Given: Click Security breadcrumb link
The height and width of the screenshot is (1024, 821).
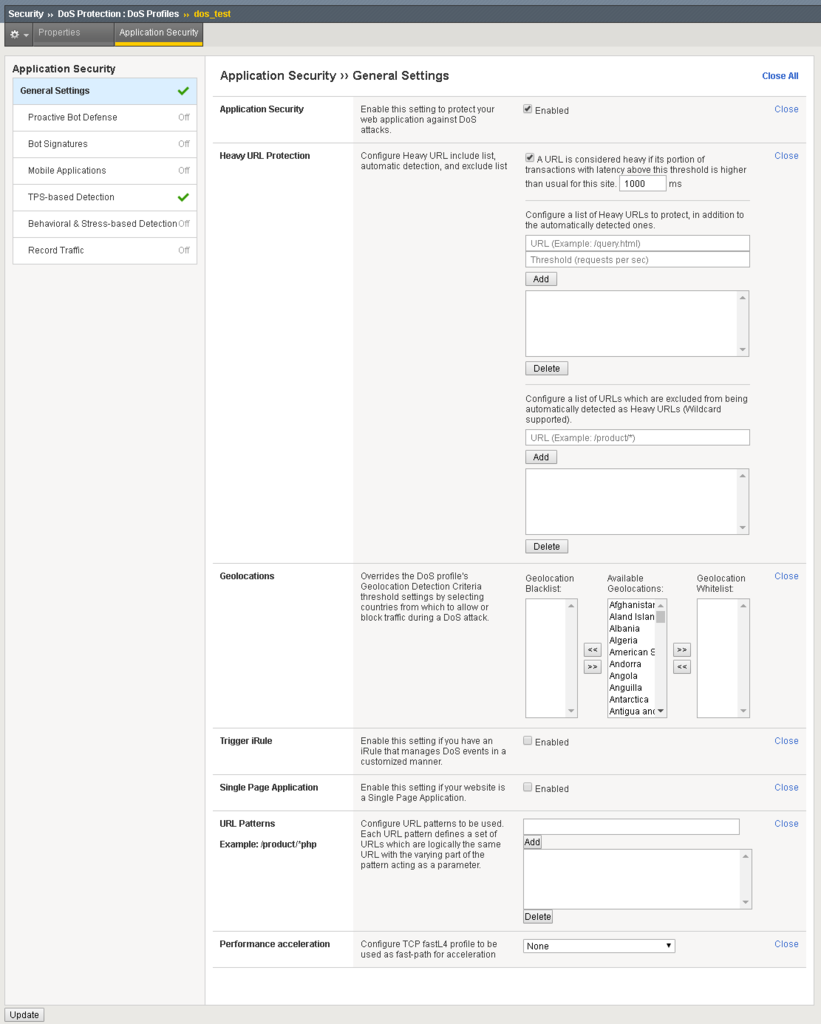Looking at the screenshot, I should pos(25,14).
